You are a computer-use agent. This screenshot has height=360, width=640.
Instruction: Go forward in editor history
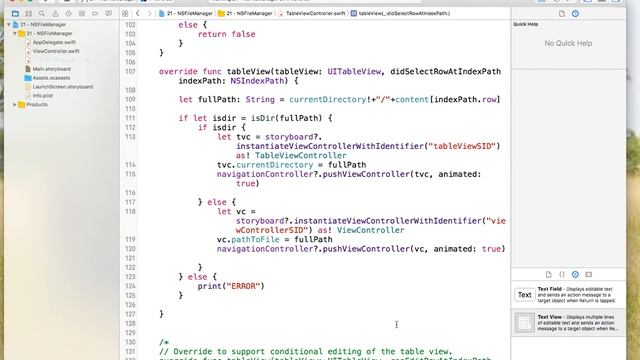[149, 13]
